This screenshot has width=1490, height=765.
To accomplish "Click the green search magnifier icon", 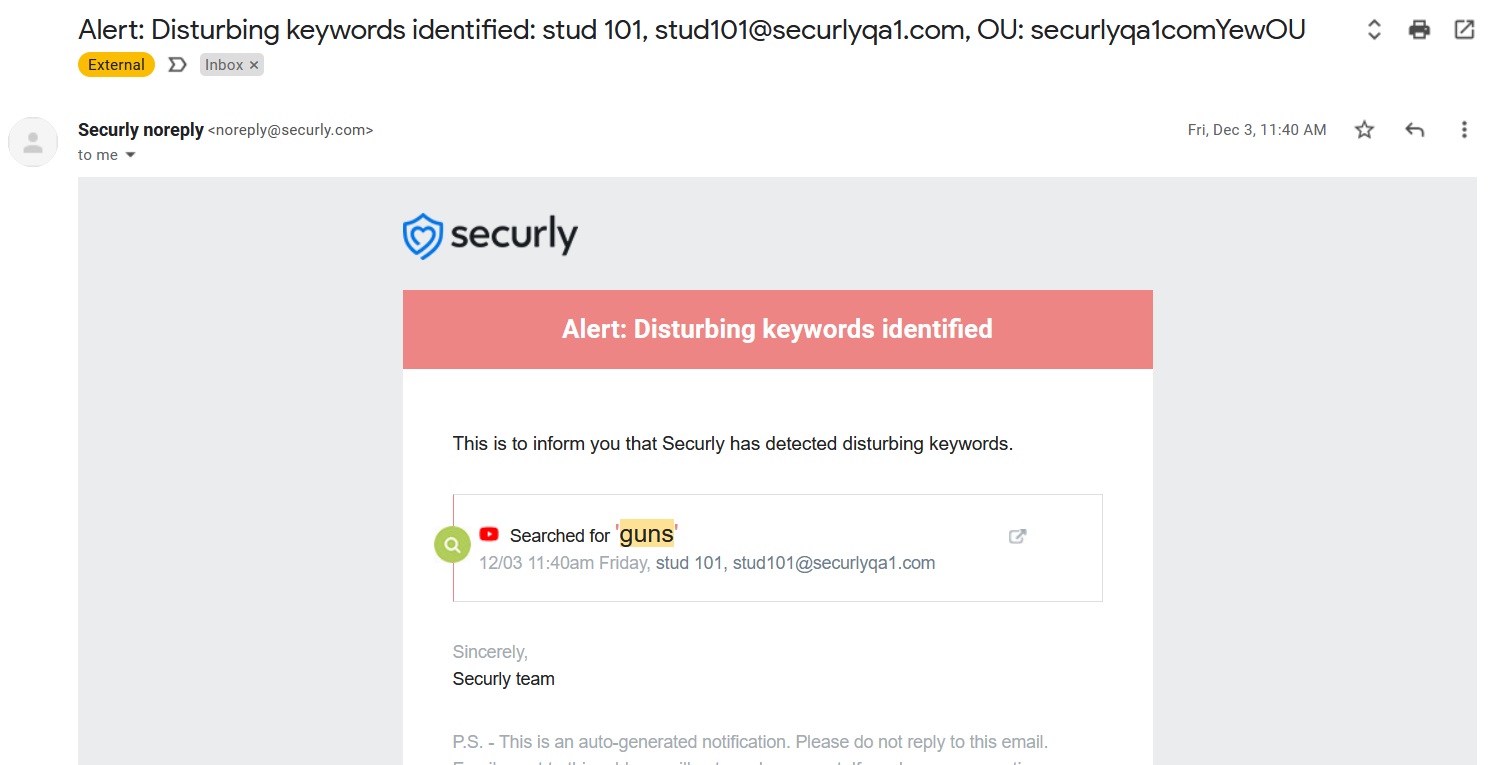I will coord(453,545).
